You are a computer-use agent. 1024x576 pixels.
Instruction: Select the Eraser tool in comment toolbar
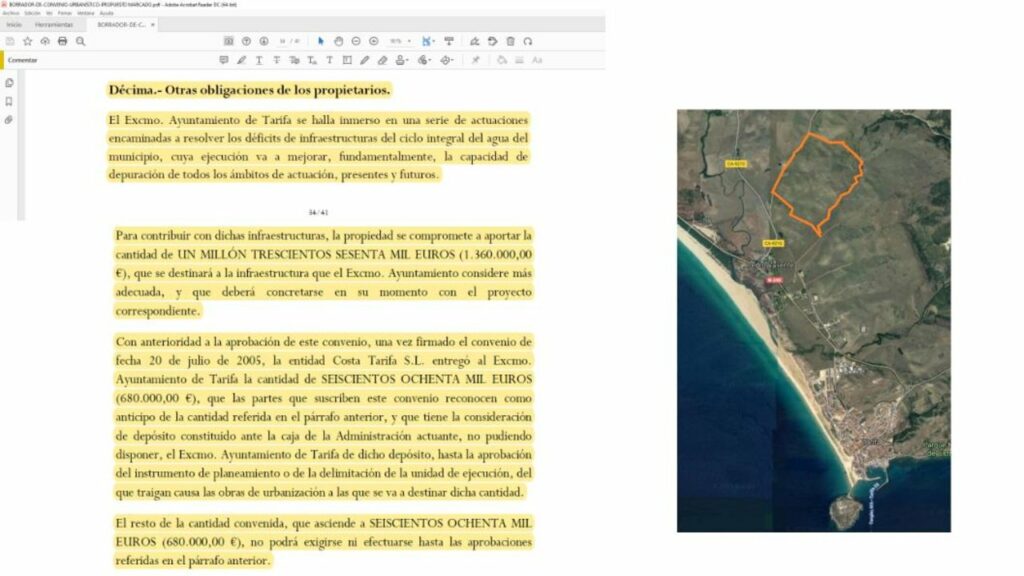pyautogui.click(x=383, y=60)
